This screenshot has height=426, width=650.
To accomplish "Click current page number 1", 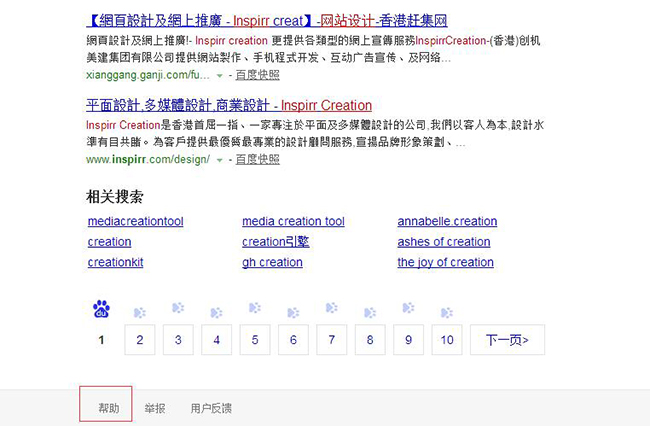I will [101, 340].
